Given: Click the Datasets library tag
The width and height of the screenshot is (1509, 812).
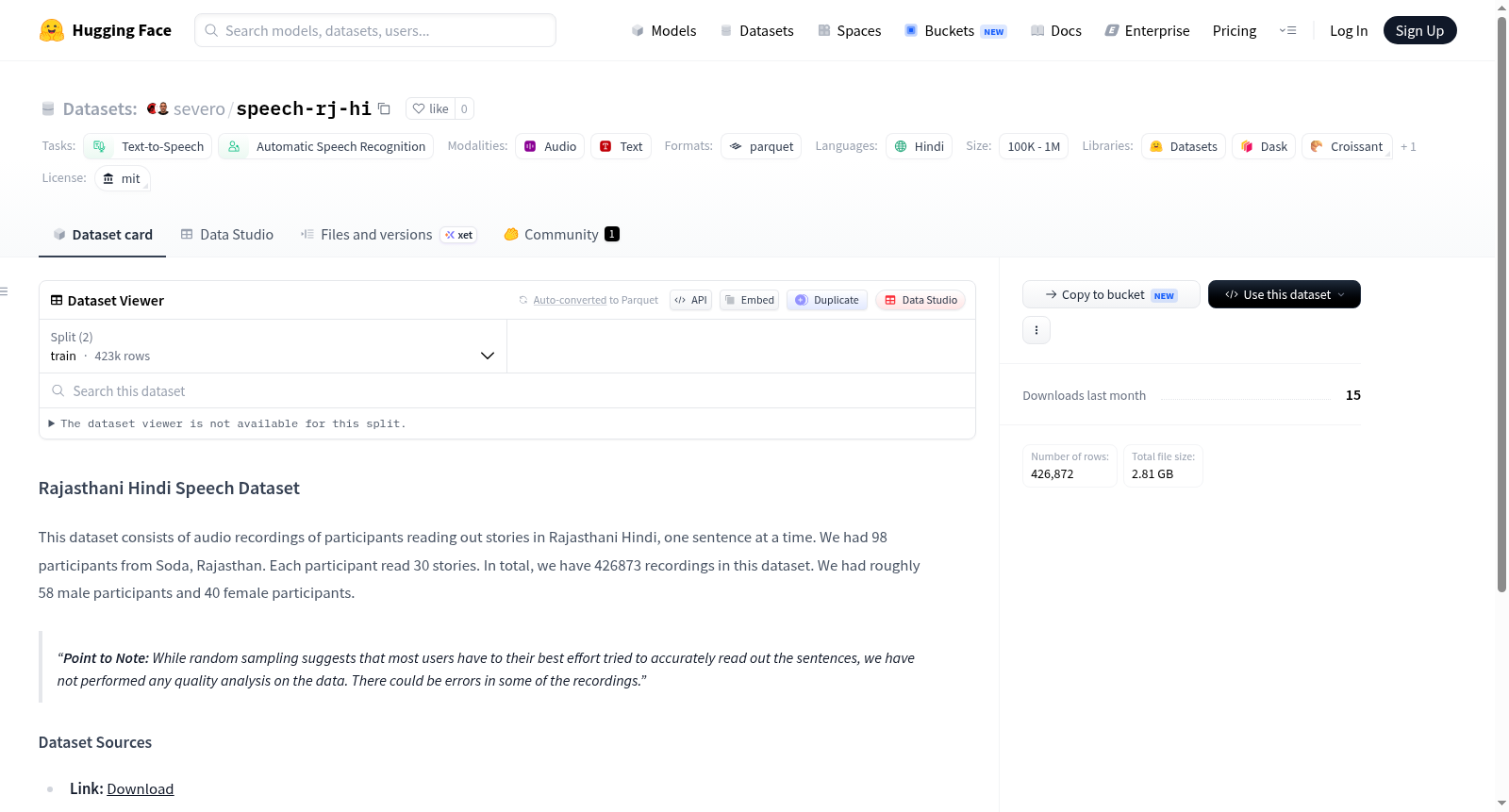Looking at the screenshot, I should [x=1184, y=146].
